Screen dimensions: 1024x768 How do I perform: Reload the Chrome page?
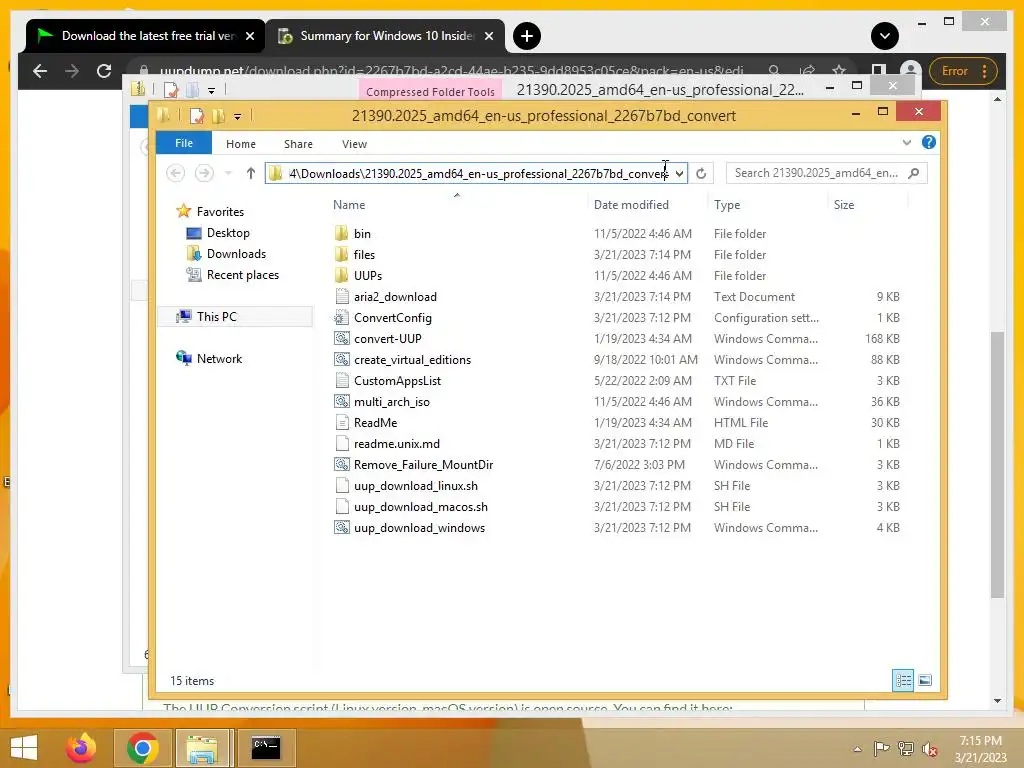(x=104, y=71)
